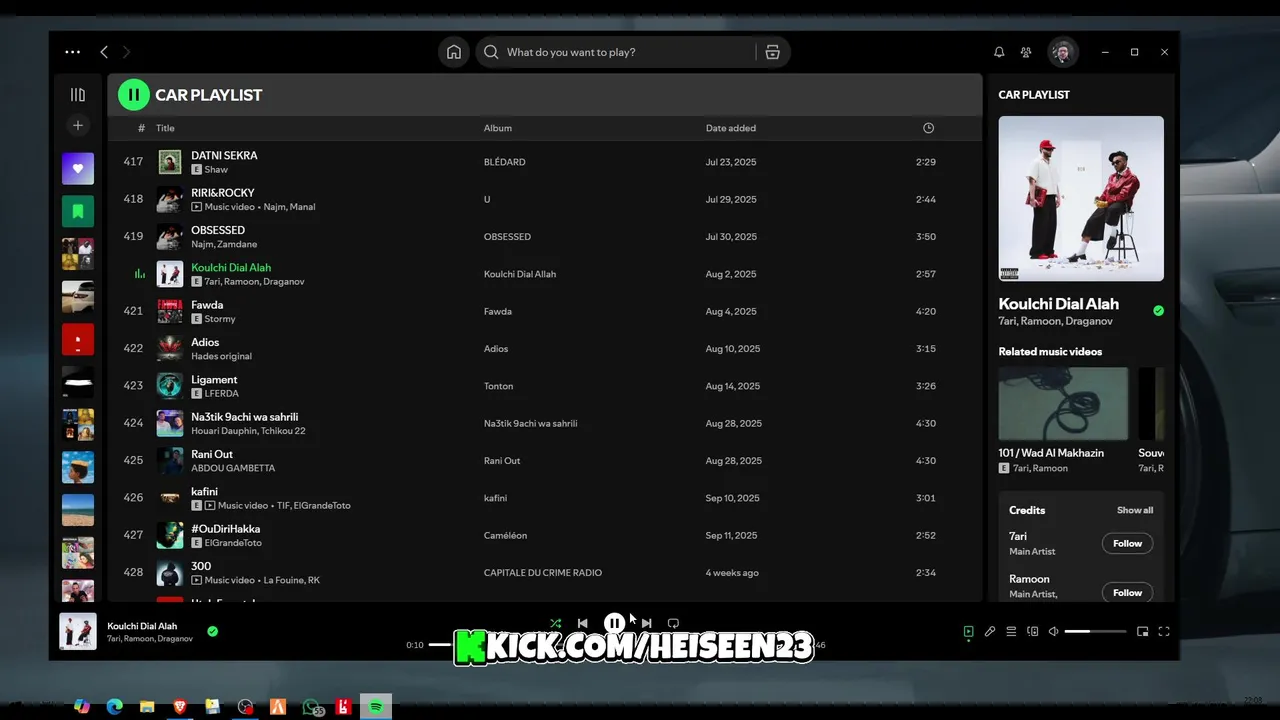Screen dimensions: 1280x720
Task: Pause playback in the bottom player
Action: [x=614, y=623]
